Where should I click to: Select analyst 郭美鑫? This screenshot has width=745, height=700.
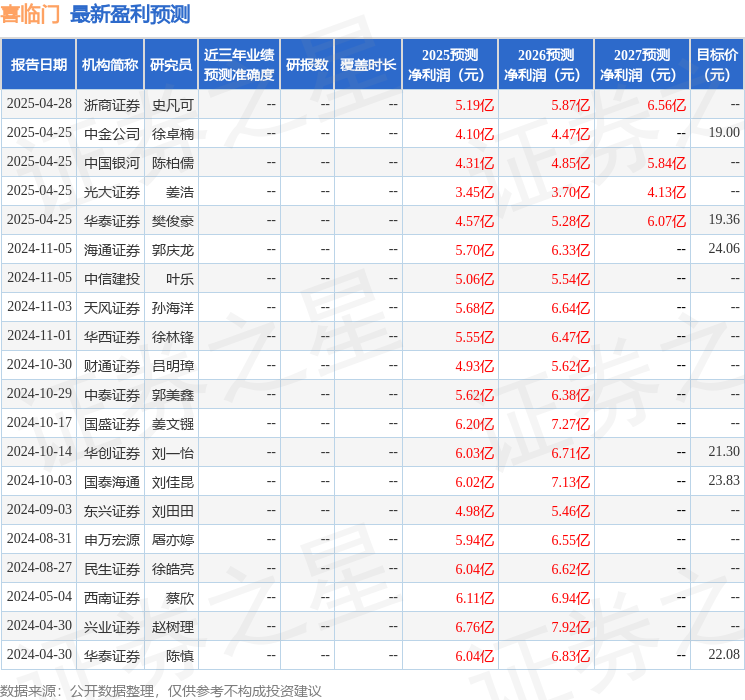click(x=173, y=395)
